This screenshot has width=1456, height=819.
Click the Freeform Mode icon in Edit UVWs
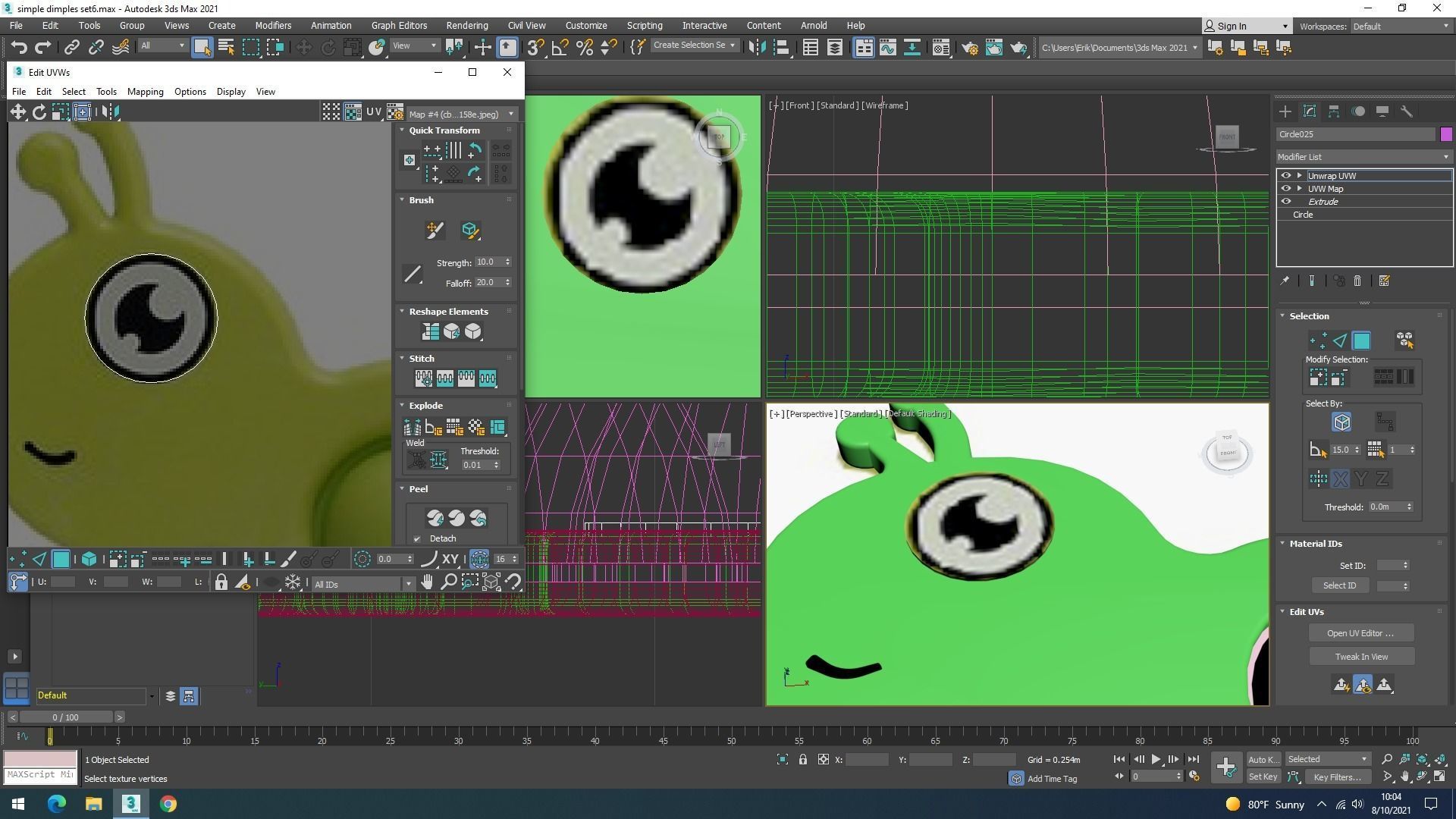pyautogui.click(x=82, y=112)
